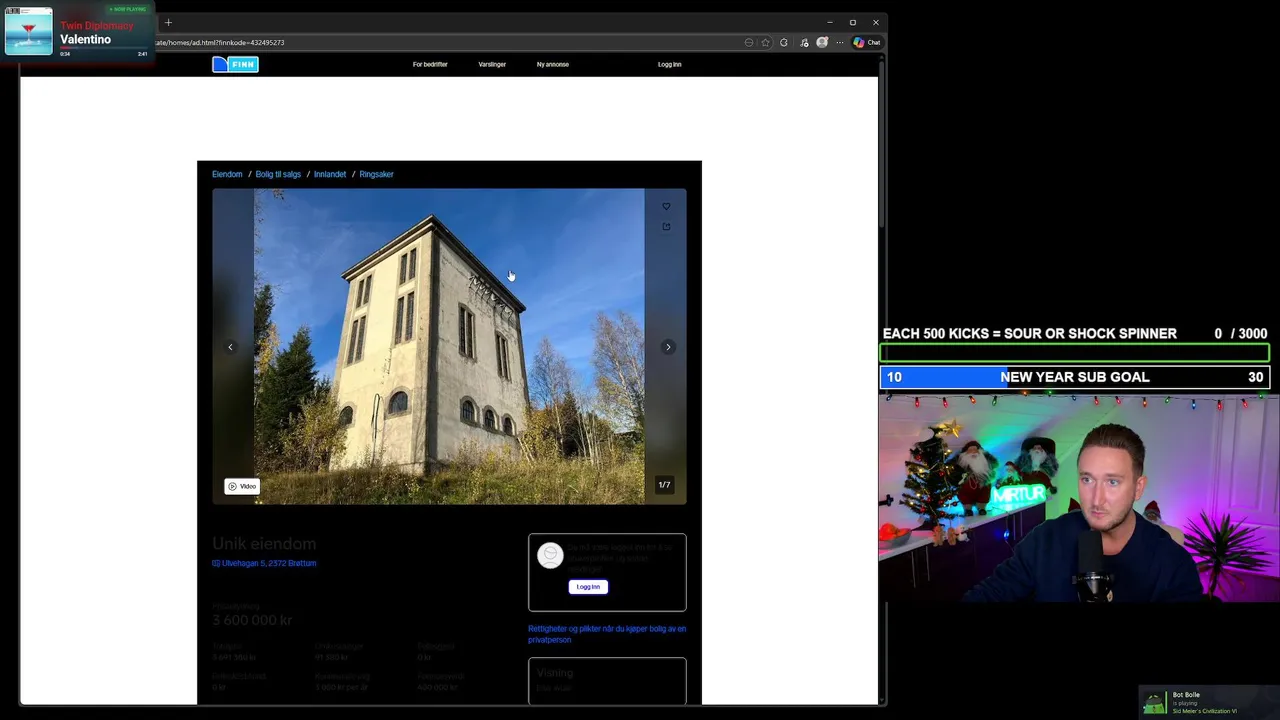Viewport: 1280px width, 720px height.
Task: Click the New Year Sub Goal bar
Action: [x=1075, y=377]
